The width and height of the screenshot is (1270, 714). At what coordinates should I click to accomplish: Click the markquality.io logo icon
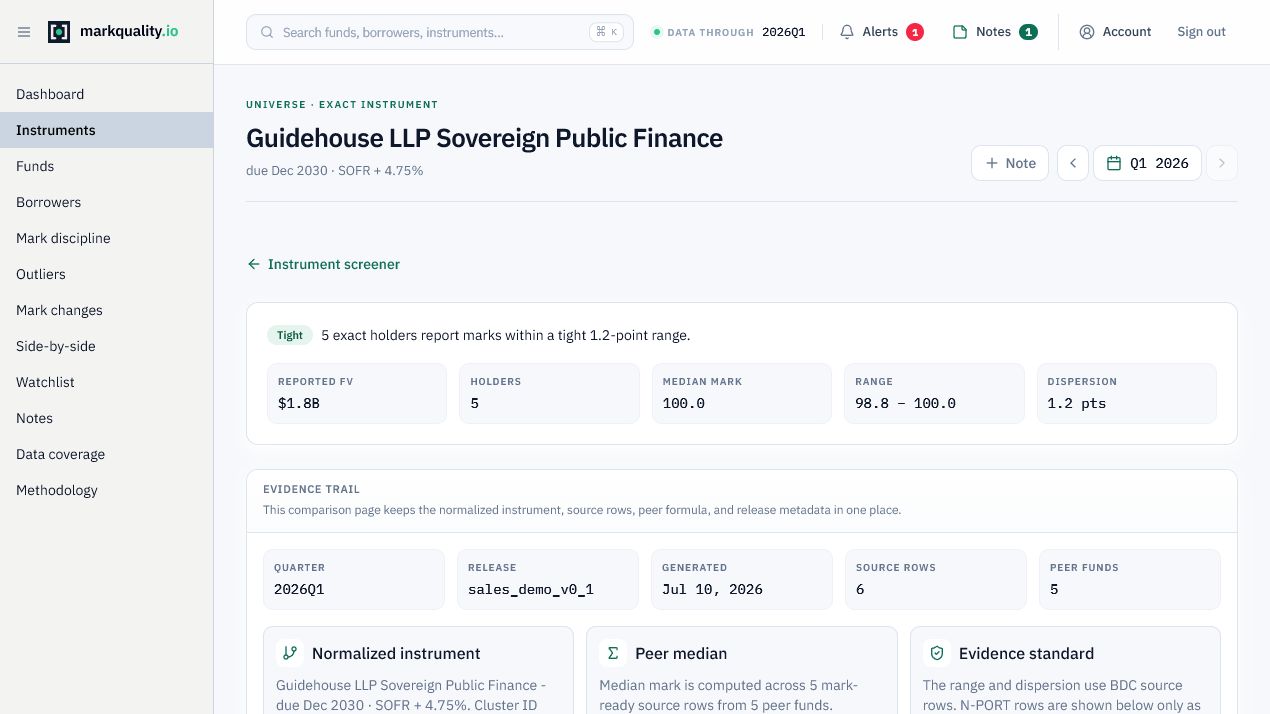(x=59, y=32)
